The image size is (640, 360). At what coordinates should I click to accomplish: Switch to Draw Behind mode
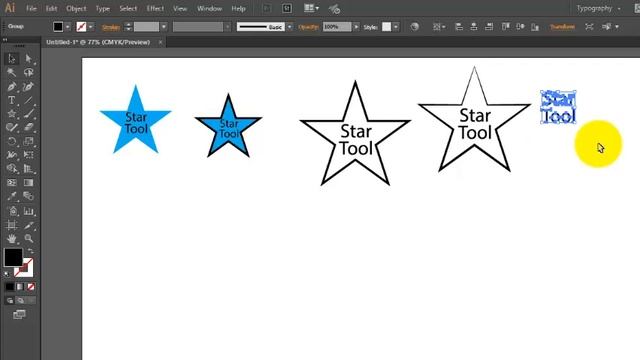pyautogui.click(x=20, y=301)
